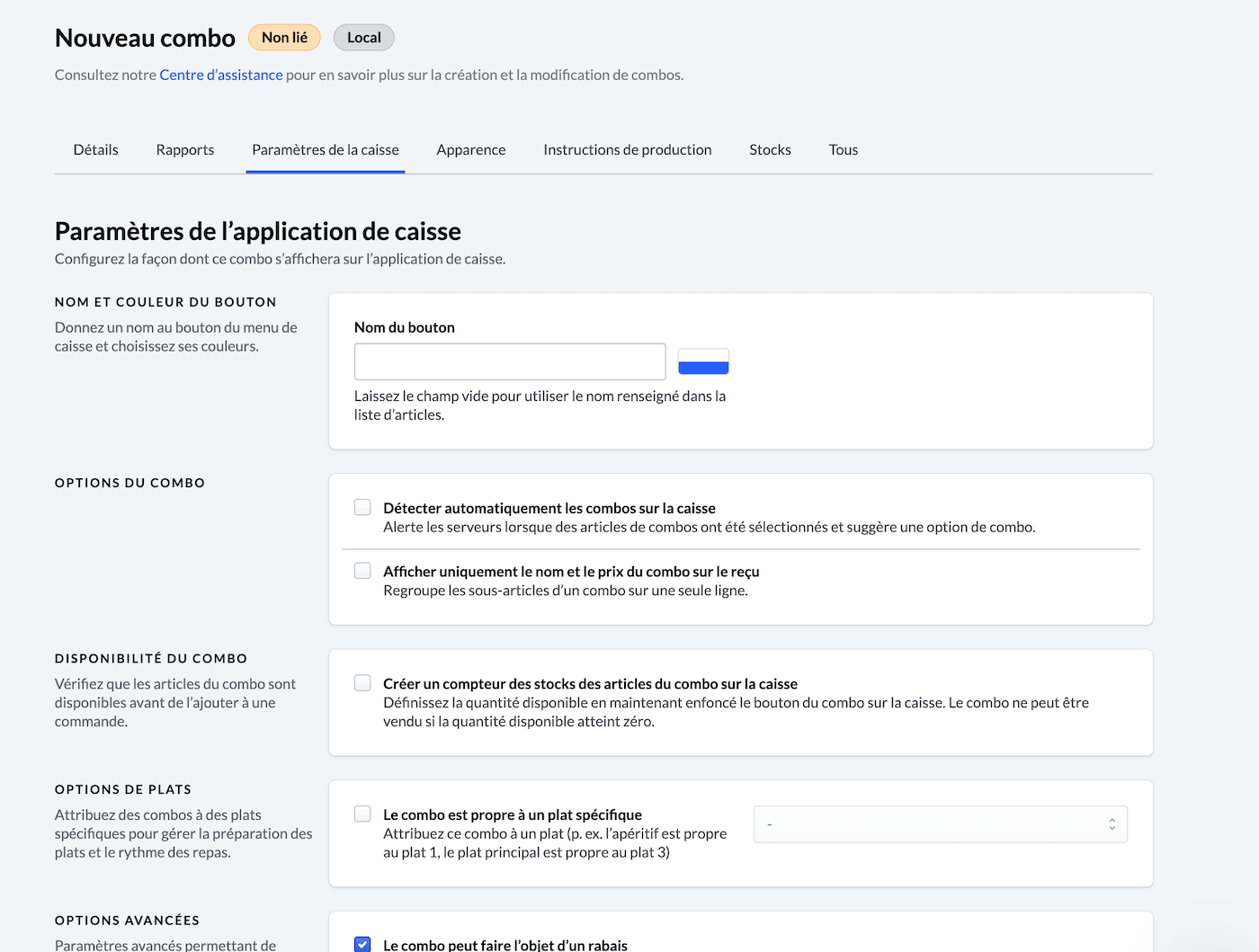The height and width of the screenshot is (952, 1259).
Task: Click the OPTIONS DU COMBO label
Action: click(129, 483)
